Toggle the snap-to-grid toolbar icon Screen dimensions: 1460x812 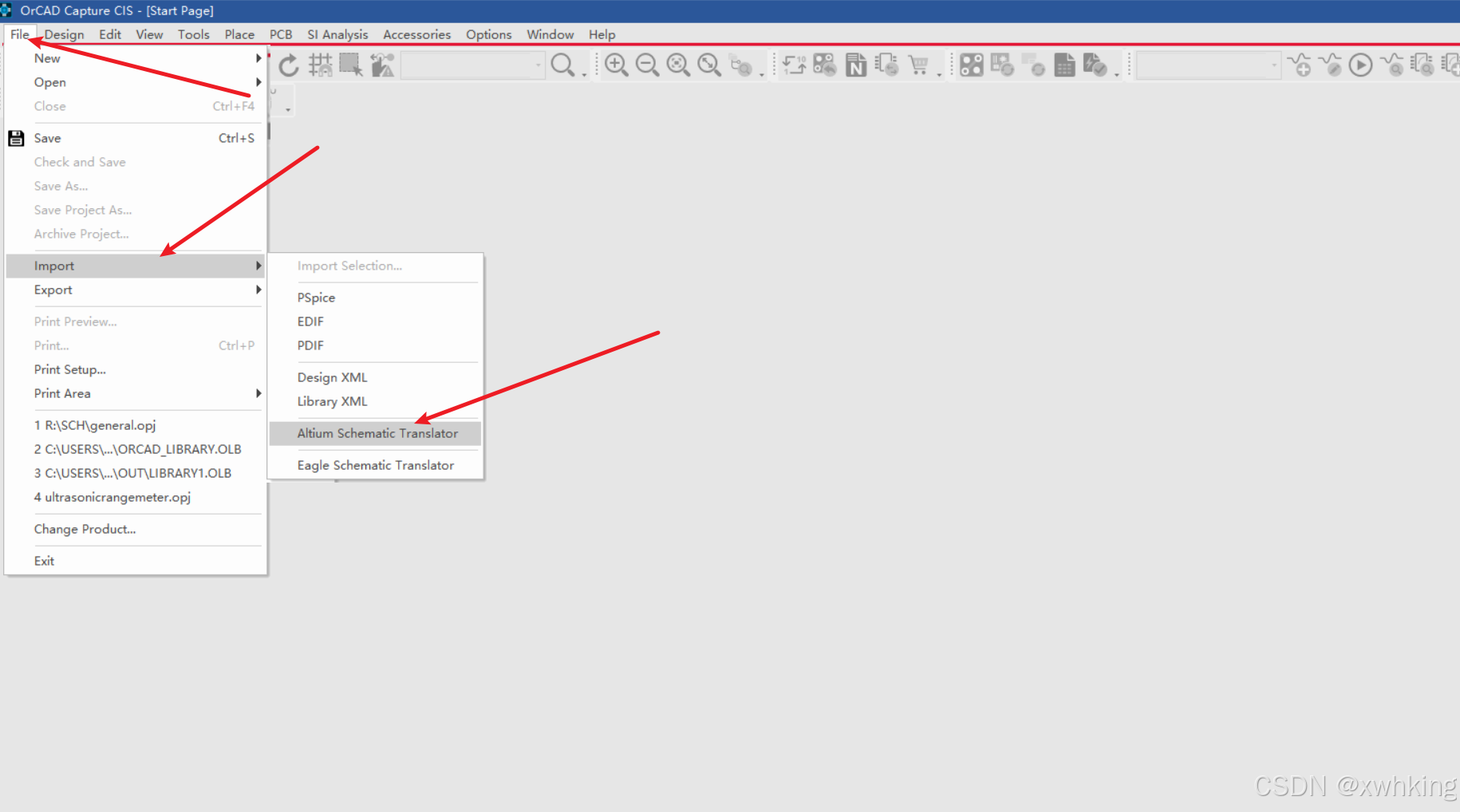click(x=320, y=65)
